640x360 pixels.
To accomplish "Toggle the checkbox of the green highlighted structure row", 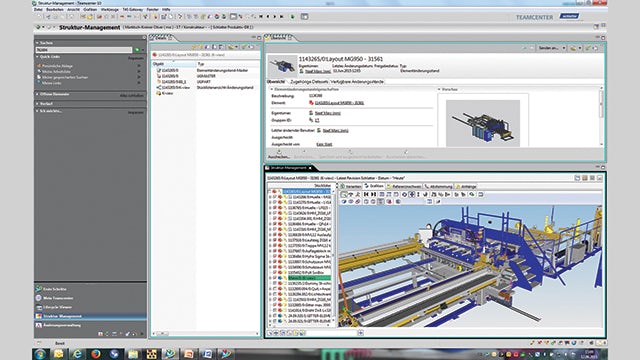I will [x=274, y=278].
